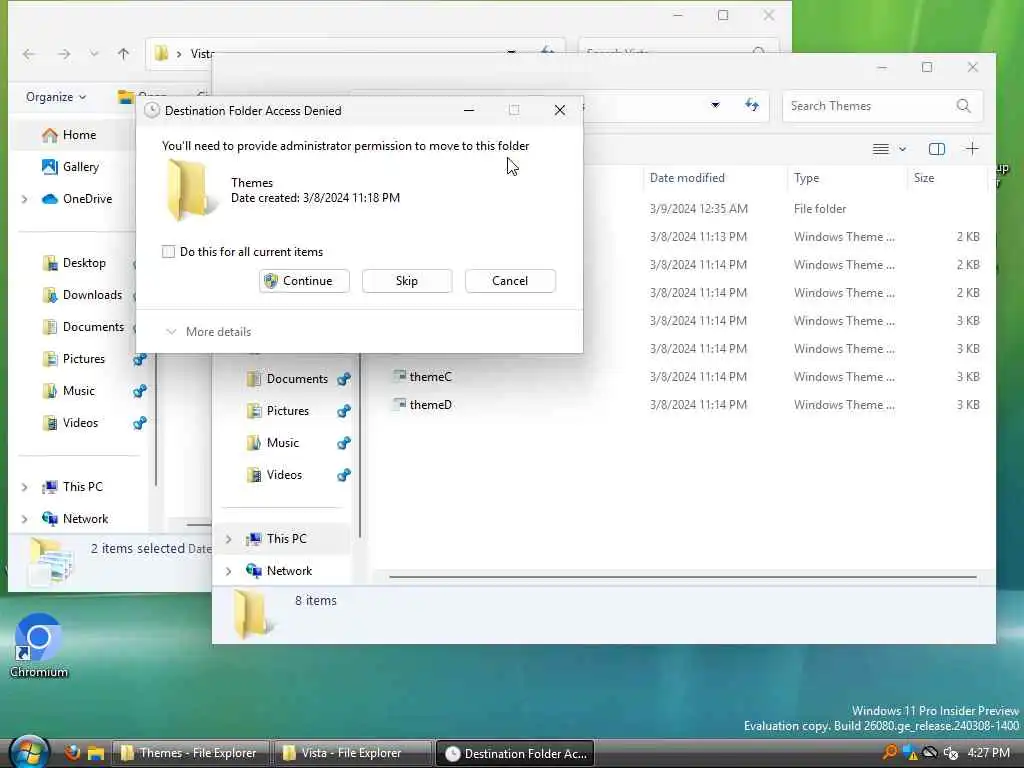The height and width of the screenshot is (768, 1024).
Task: Sort by Type column header
Action: point(806,178)
